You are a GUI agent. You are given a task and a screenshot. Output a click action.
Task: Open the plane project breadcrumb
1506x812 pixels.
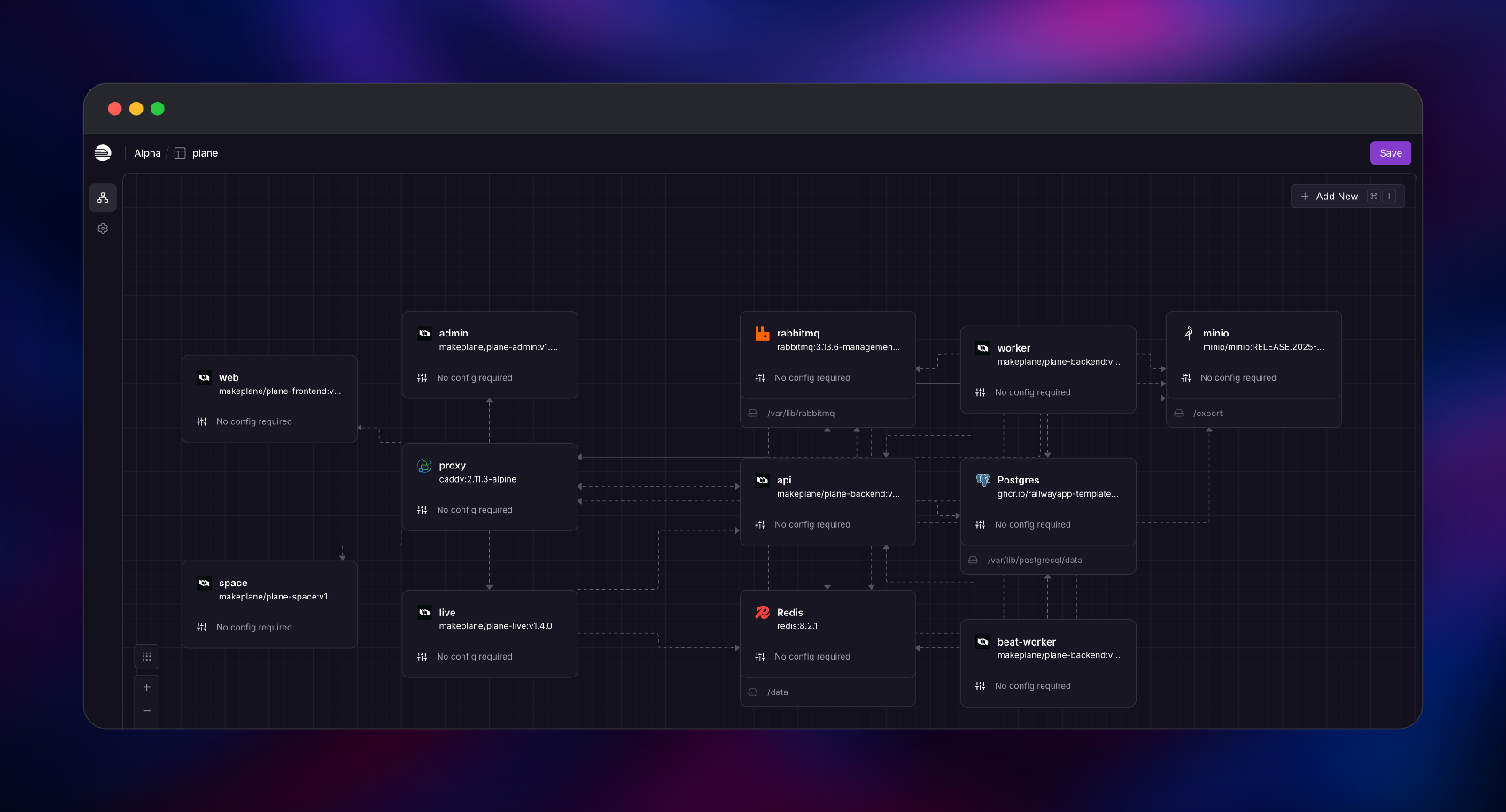(x=205, y=153)
